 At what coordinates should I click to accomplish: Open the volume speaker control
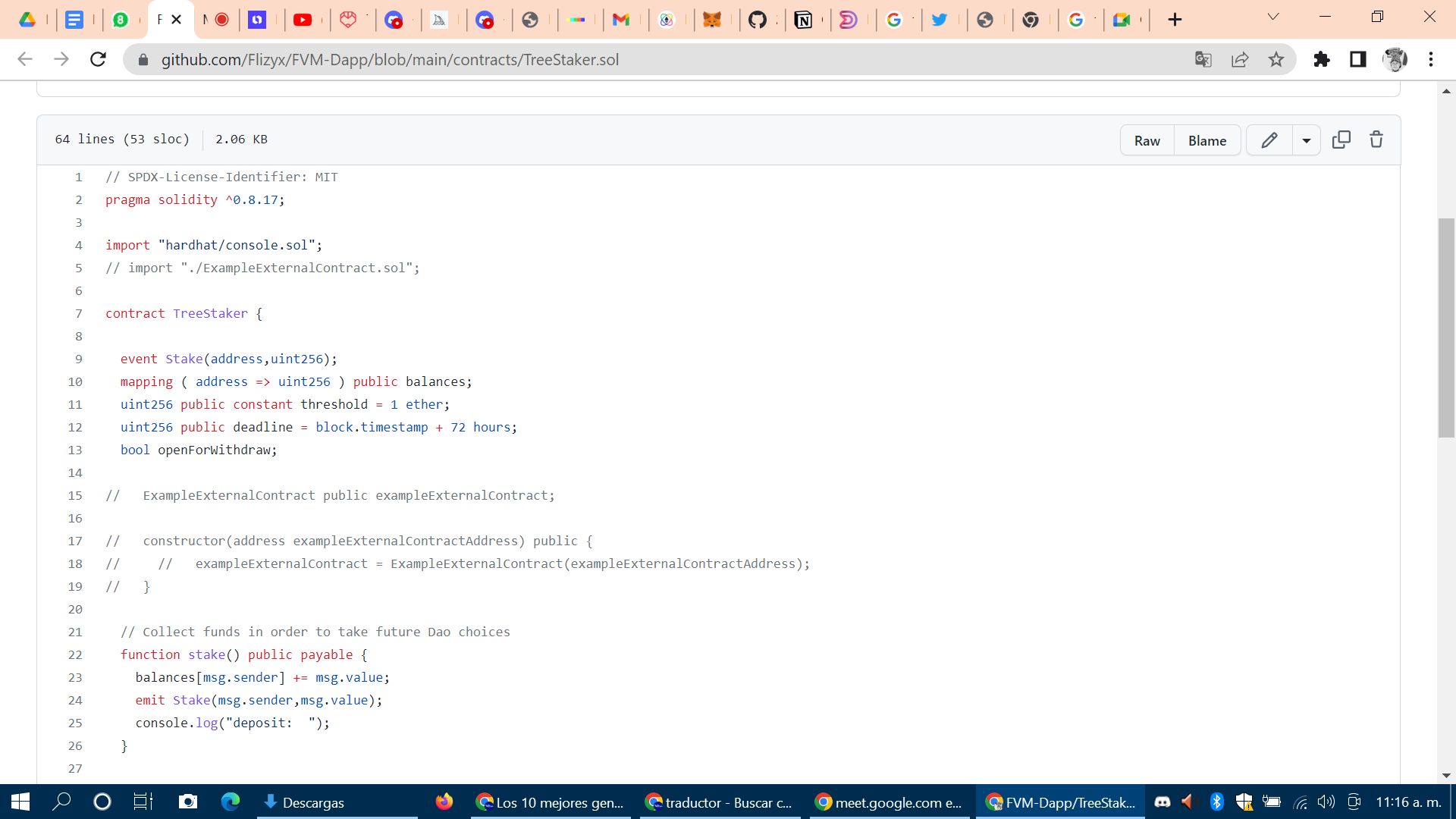(x=1326, y=802)
